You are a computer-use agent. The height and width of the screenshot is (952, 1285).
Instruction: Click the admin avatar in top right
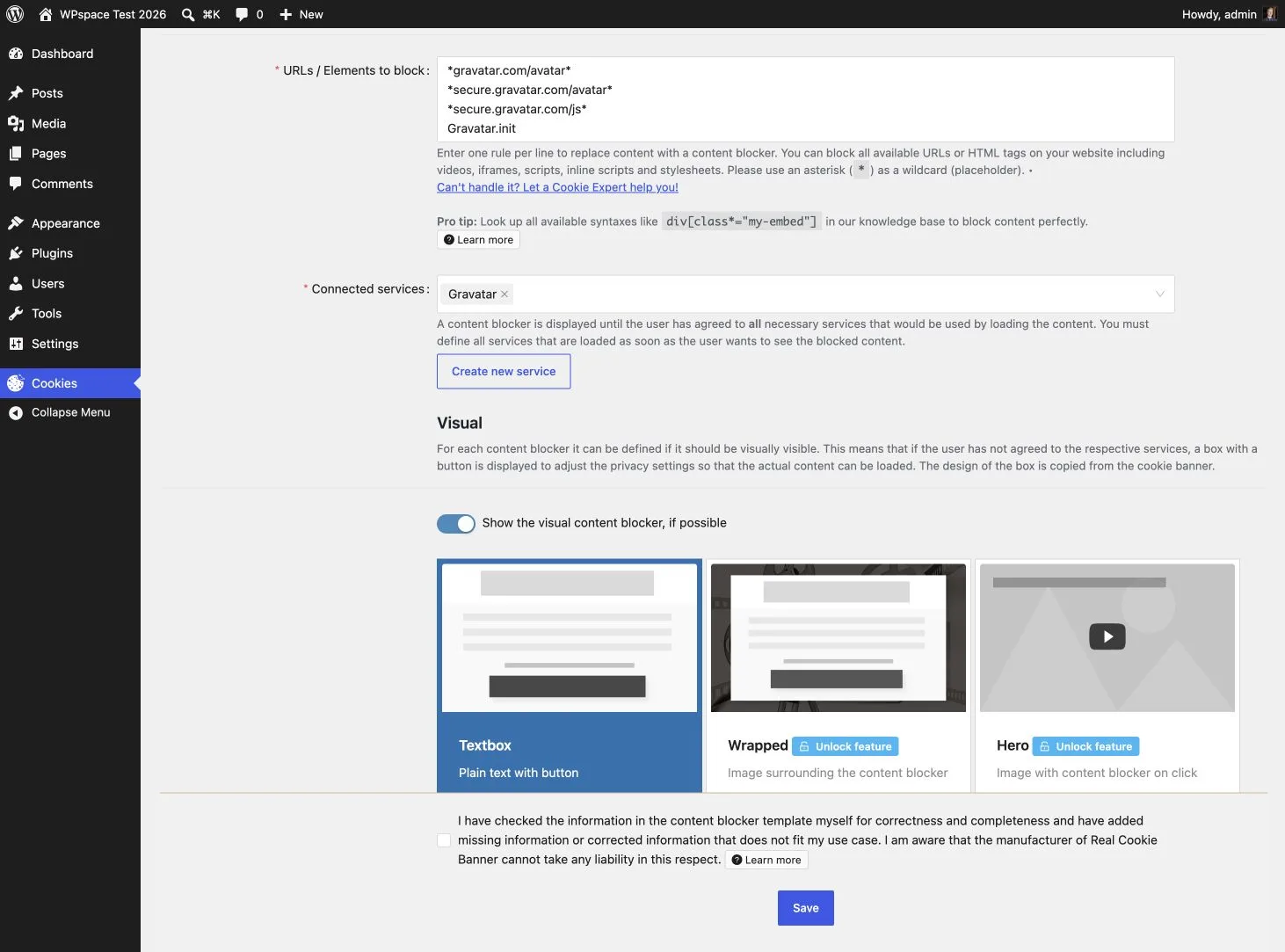click(1269, 14)
